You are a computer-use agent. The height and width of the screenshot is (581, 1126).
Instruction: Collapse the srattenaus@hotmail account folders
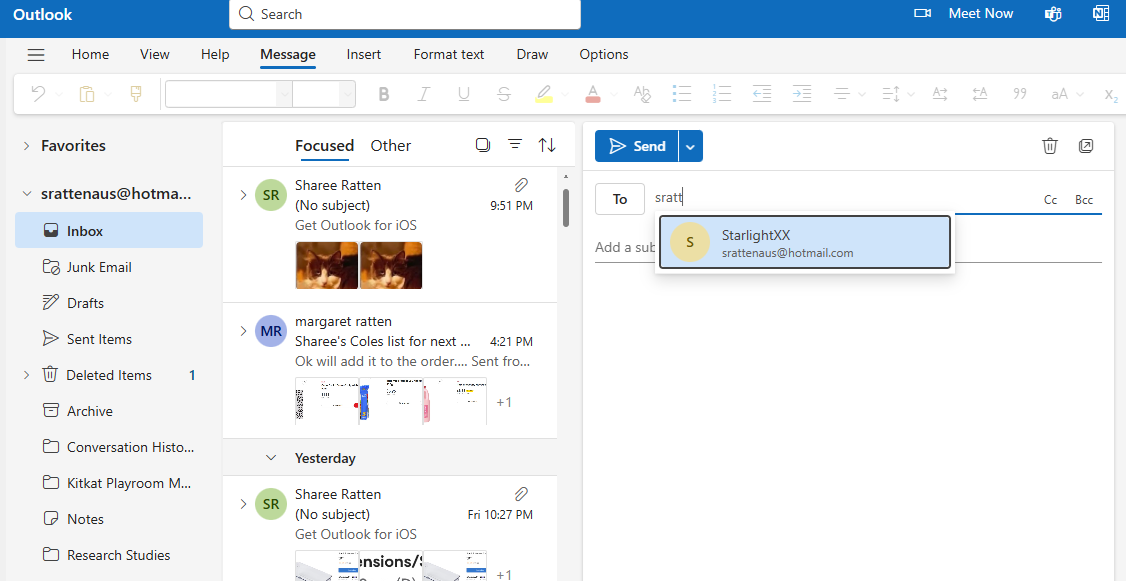(27, 194)
